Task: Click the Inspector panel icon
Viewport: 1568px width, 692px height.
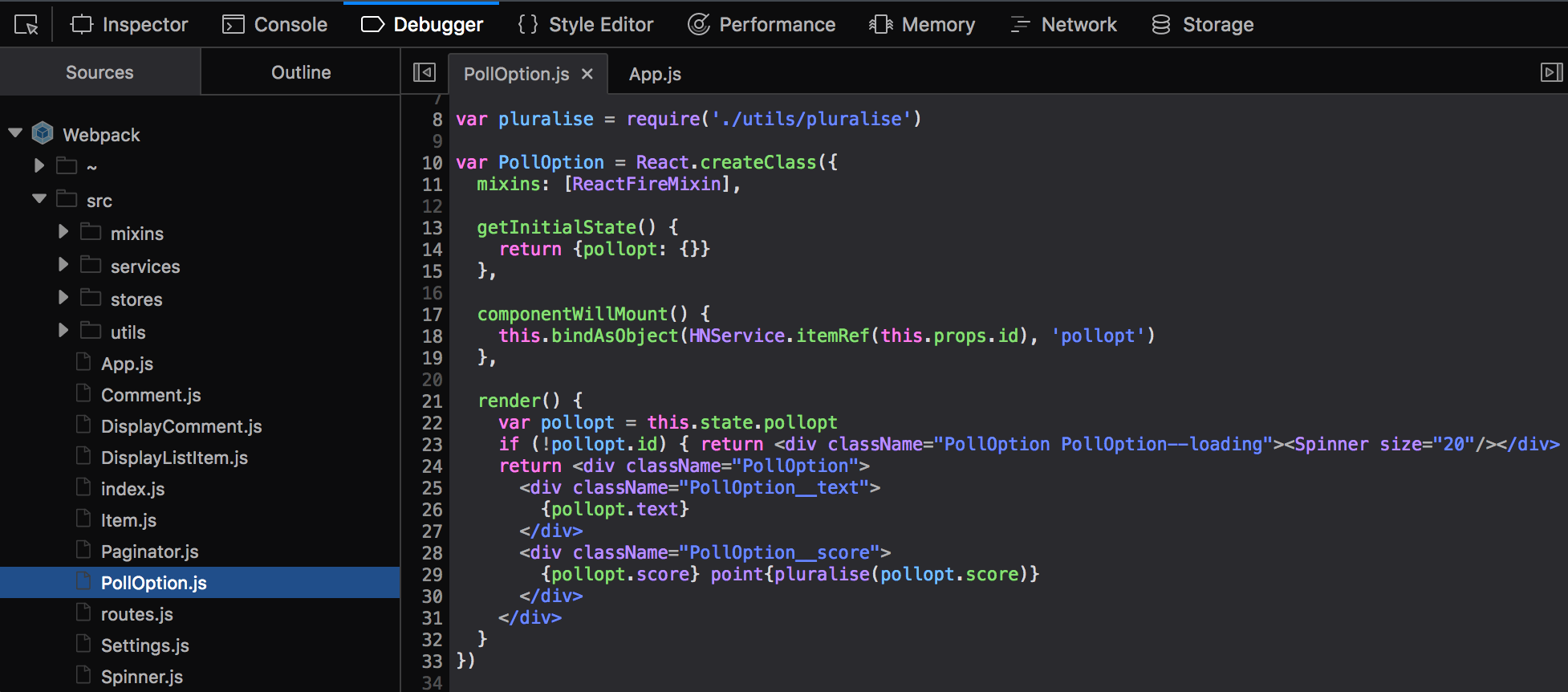Action: 82,25
